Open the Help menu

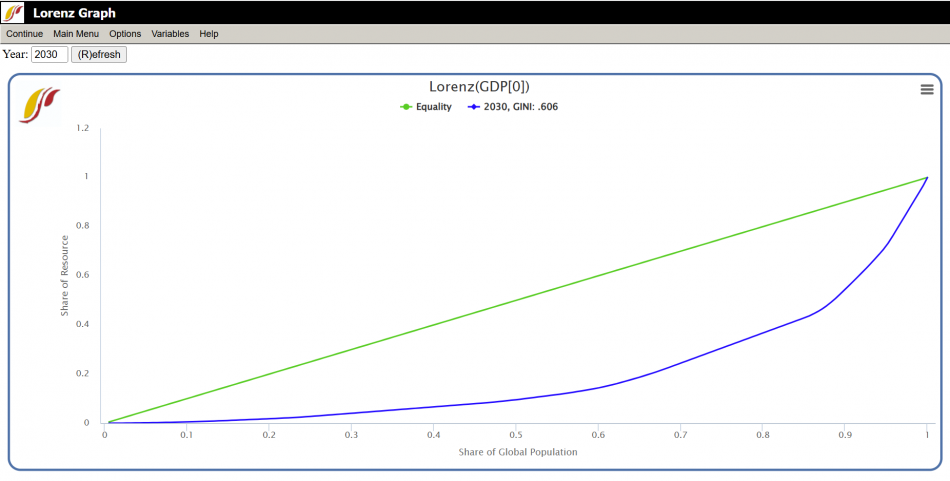(x=209, y=34)
